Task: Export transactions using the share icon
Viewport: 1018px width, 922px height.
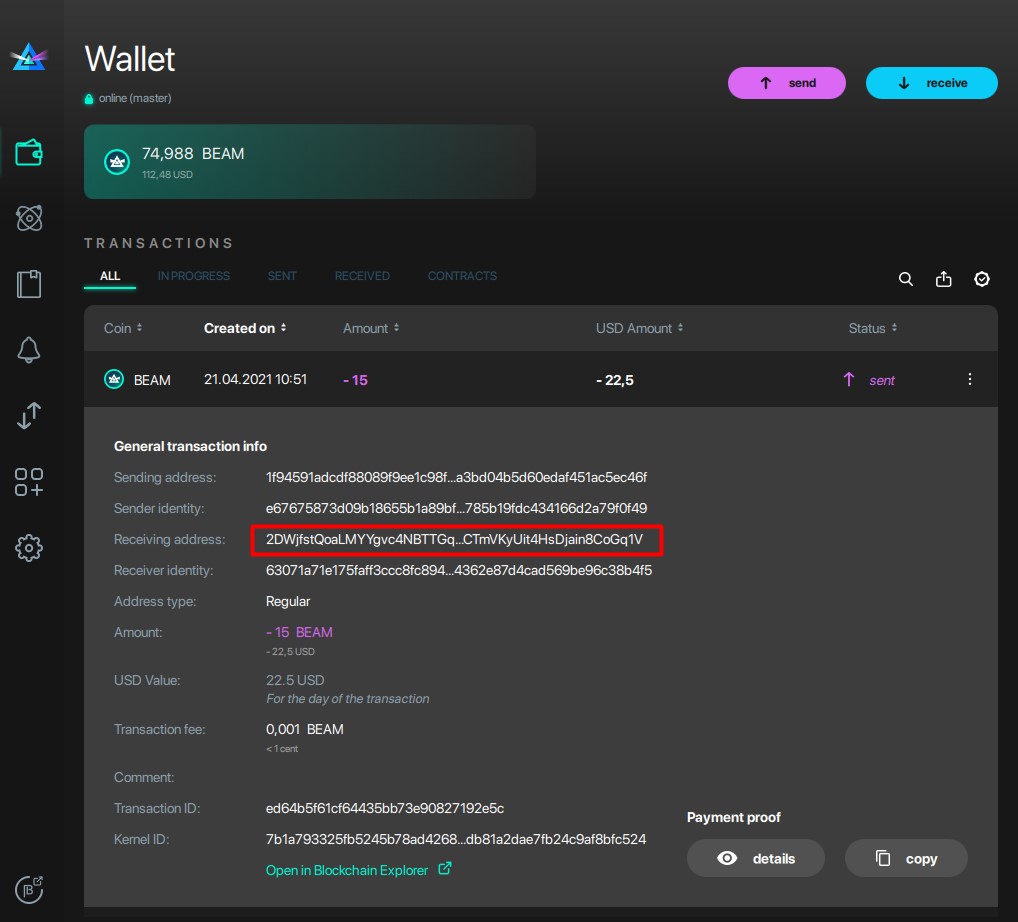Action: [x=943, y=280]
